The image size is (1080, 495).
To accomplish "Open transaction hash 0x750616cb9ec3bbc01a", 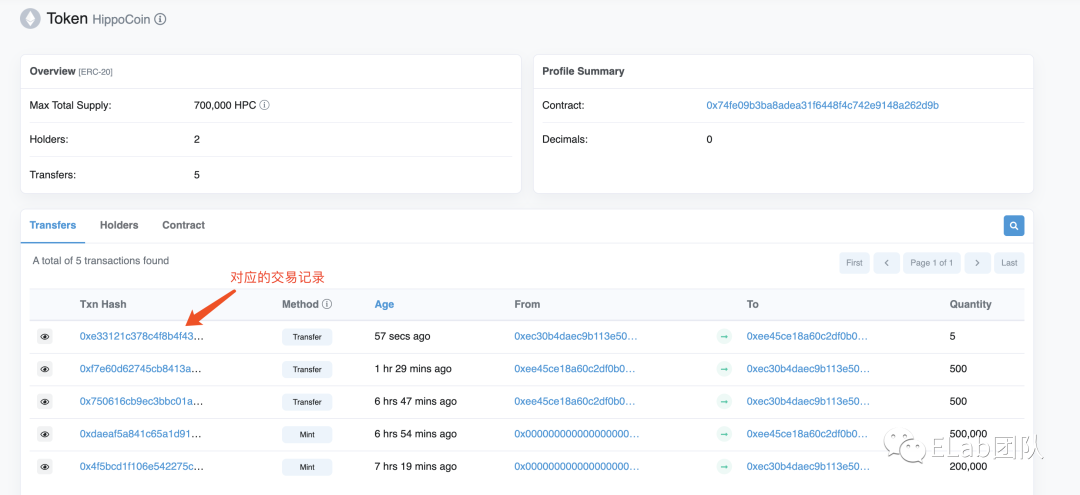I will click(141, 401).
